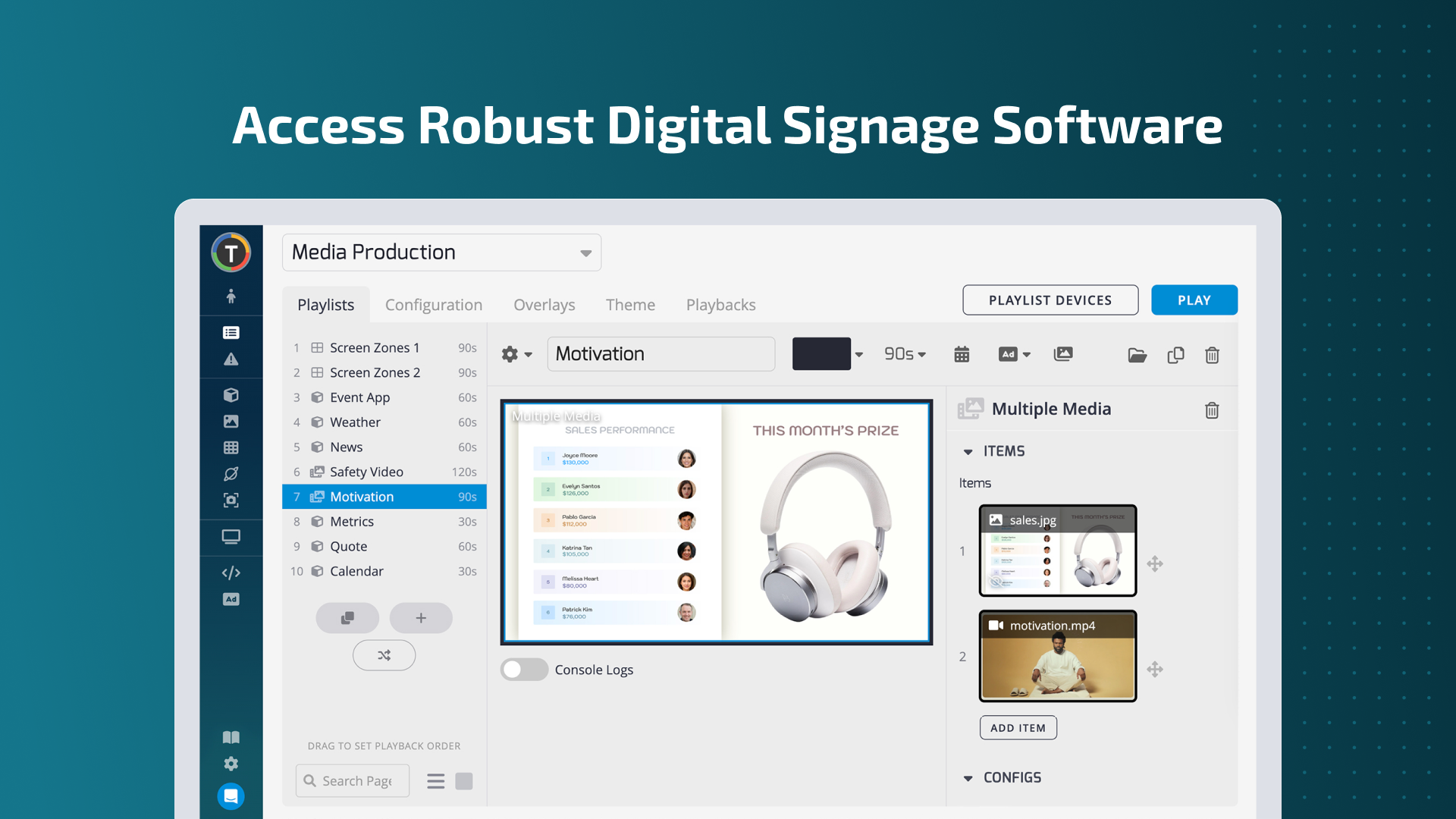Shuffle the playback order with the shuffle icon
This screenshot has width=1456, height=819.
point(384,654)
